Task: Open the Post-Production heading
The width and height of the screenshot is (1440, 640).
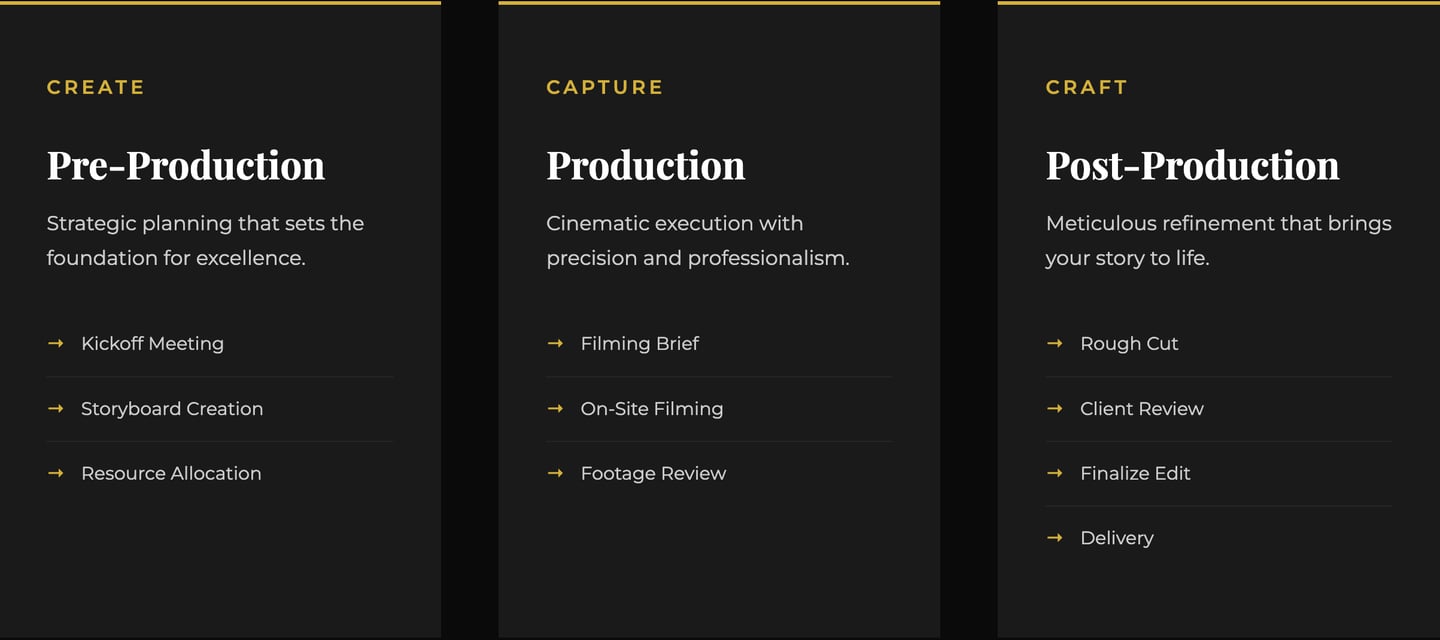Action: click(x=1192, y=165)
